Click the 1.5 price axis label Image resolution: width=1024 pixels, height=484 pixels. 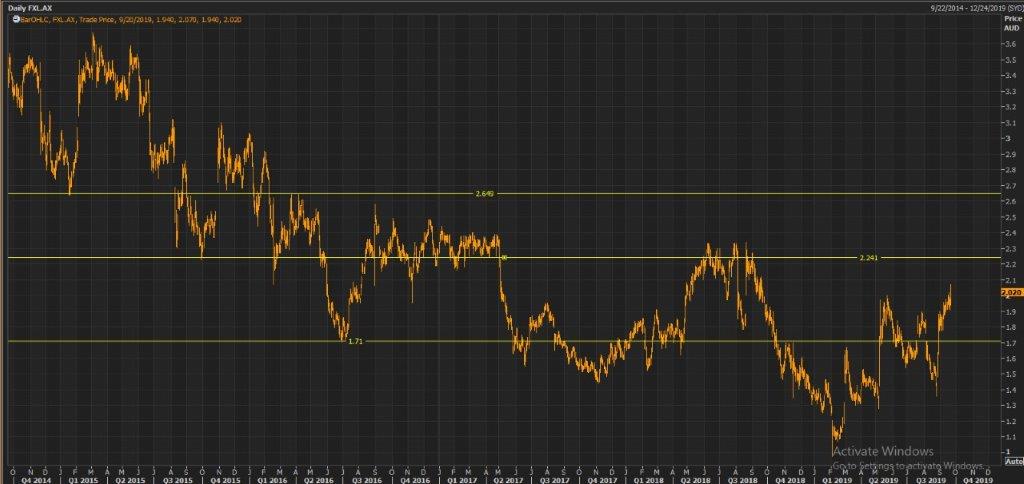[1009, 374]
